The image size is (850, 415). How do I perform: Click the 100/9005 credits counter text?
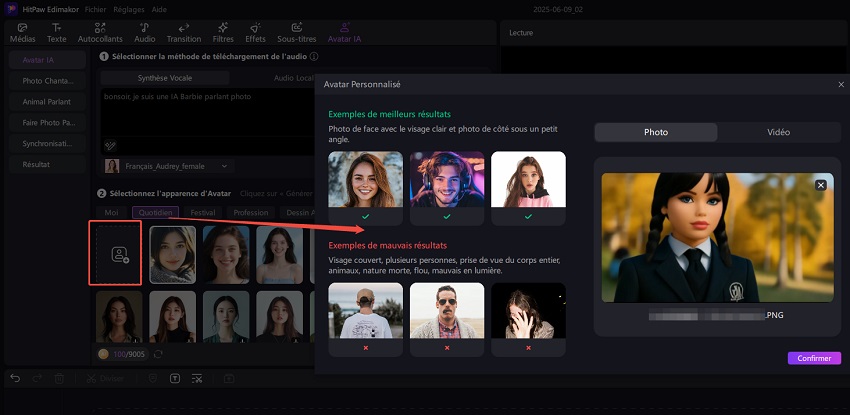click(129, 354)
